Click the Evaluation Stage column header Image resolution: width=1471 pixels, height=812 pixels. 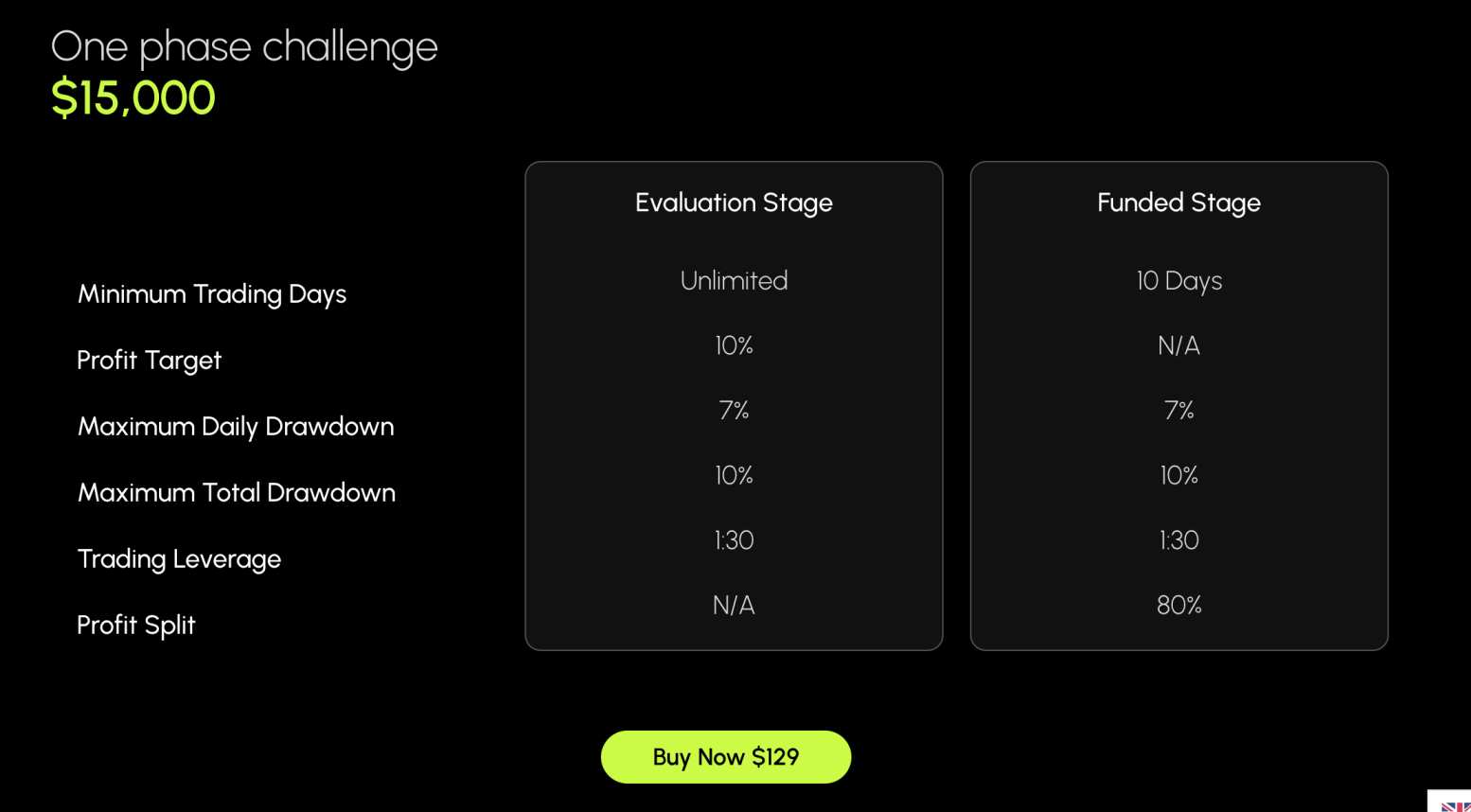[734, 203]
